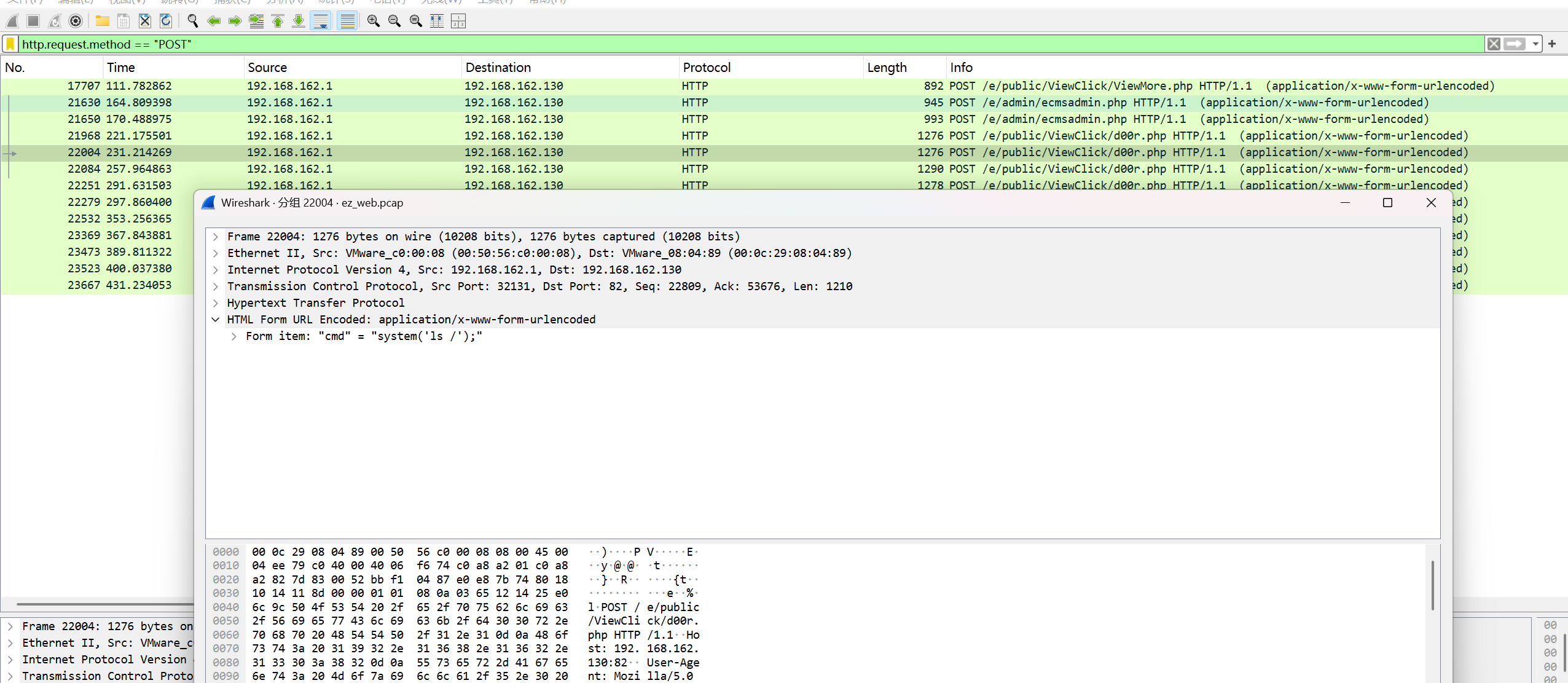
Task: Sort by the Length column header
Action: click(x=887, y=68)
